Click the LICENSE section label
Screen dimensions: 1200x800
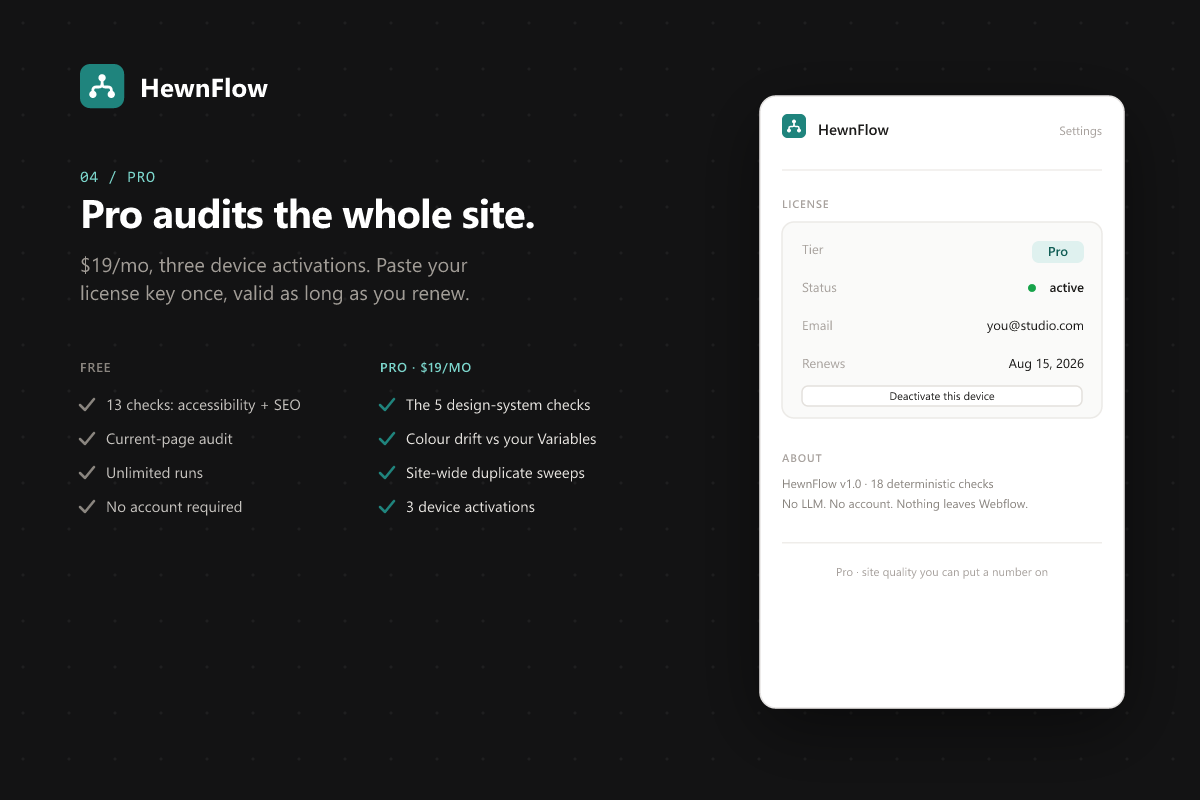point(806,204)
